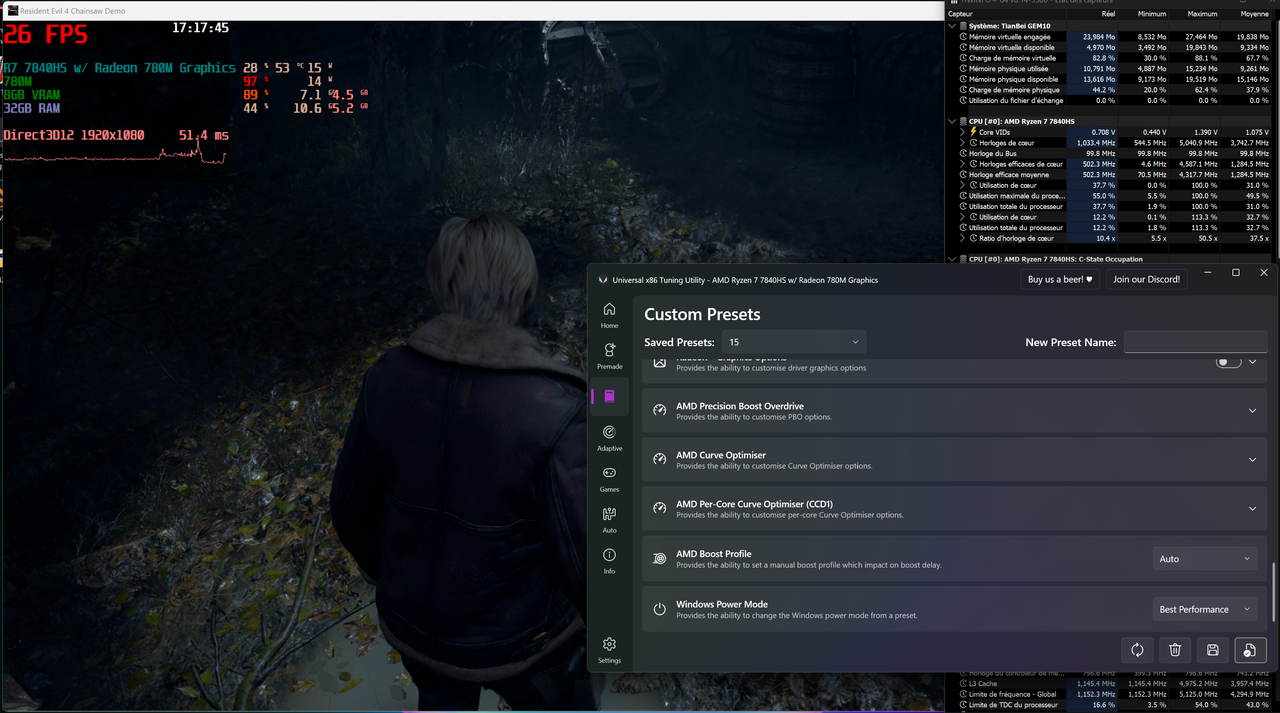Expand the AMD Precision Boost Overdrive section
Screen dimensions: 1280x713
[1253, 410]
